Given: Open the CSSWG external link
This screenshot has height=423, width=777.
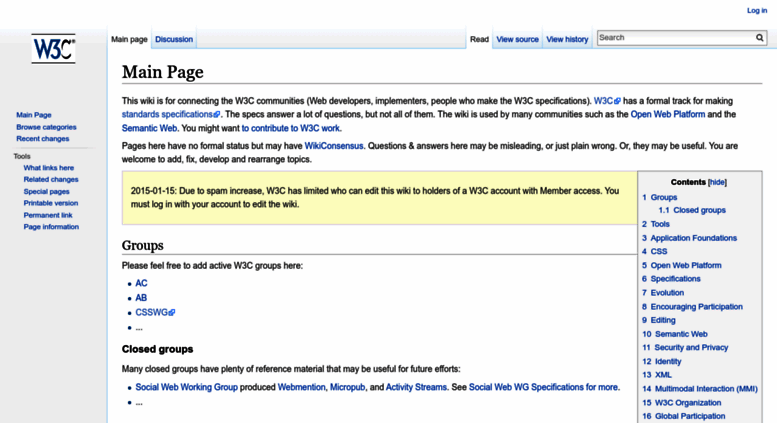Looking at the screenshot, I should [155, 313].
